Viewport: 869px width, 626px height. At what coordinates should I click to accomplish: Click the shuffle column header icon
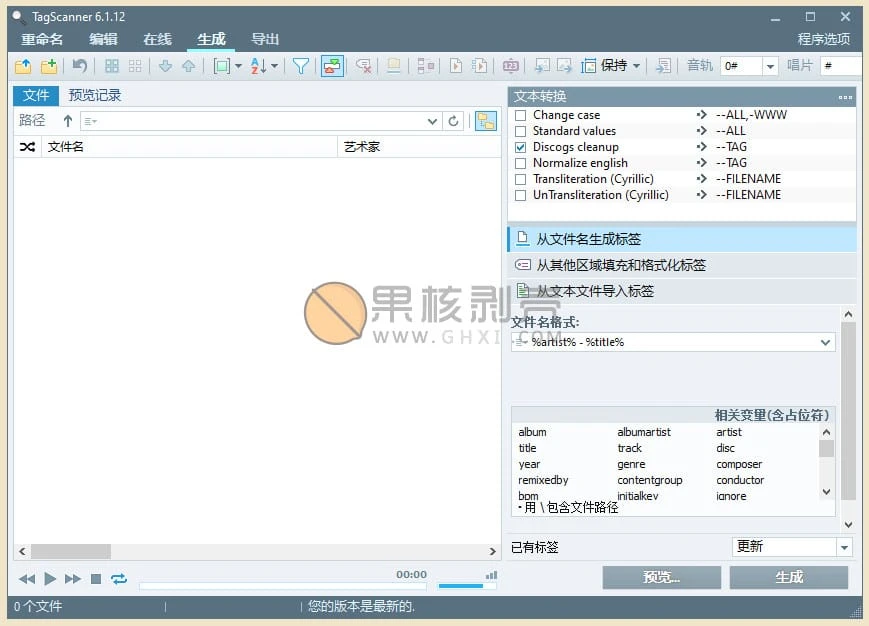[x=27, y=147]
